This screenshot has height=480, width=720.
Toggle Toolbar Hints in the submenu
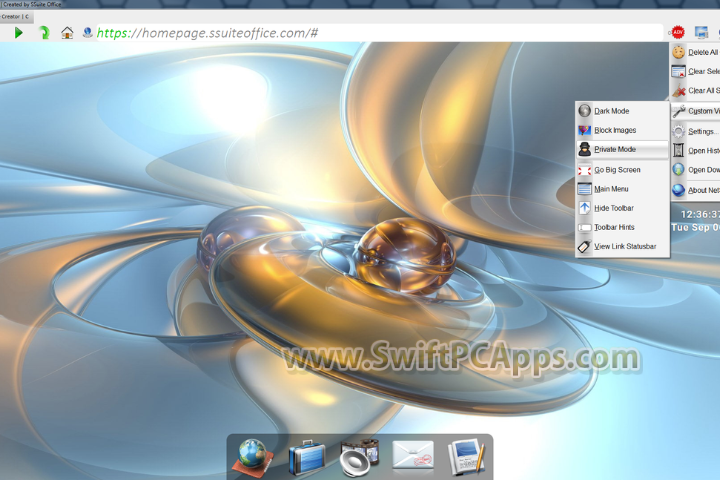pyautogui.click(x=622, y=227)
